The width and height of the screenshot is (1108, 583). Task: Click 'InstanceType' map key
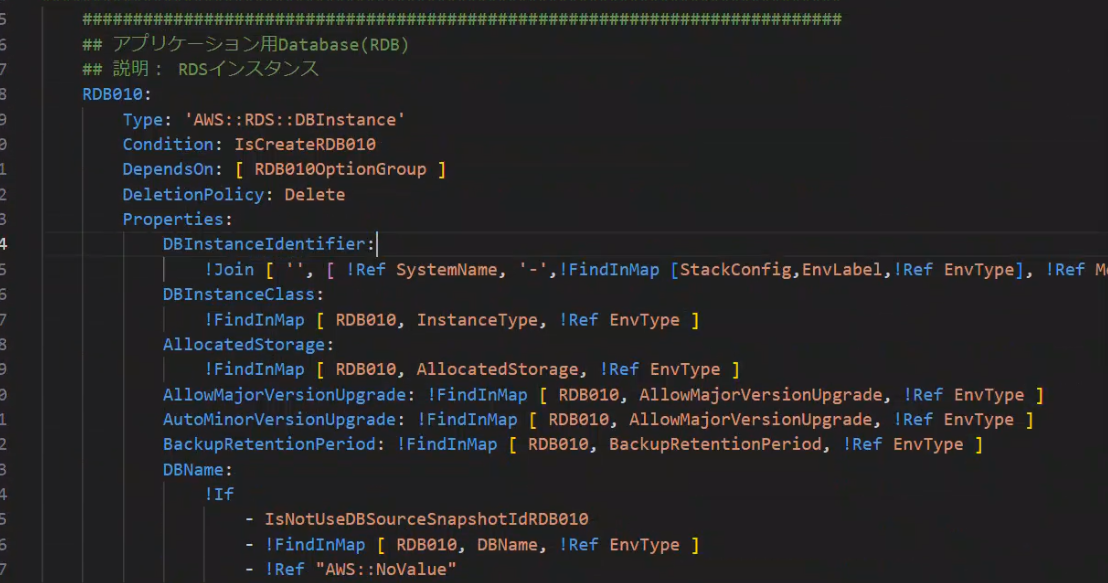pos(477,320)
